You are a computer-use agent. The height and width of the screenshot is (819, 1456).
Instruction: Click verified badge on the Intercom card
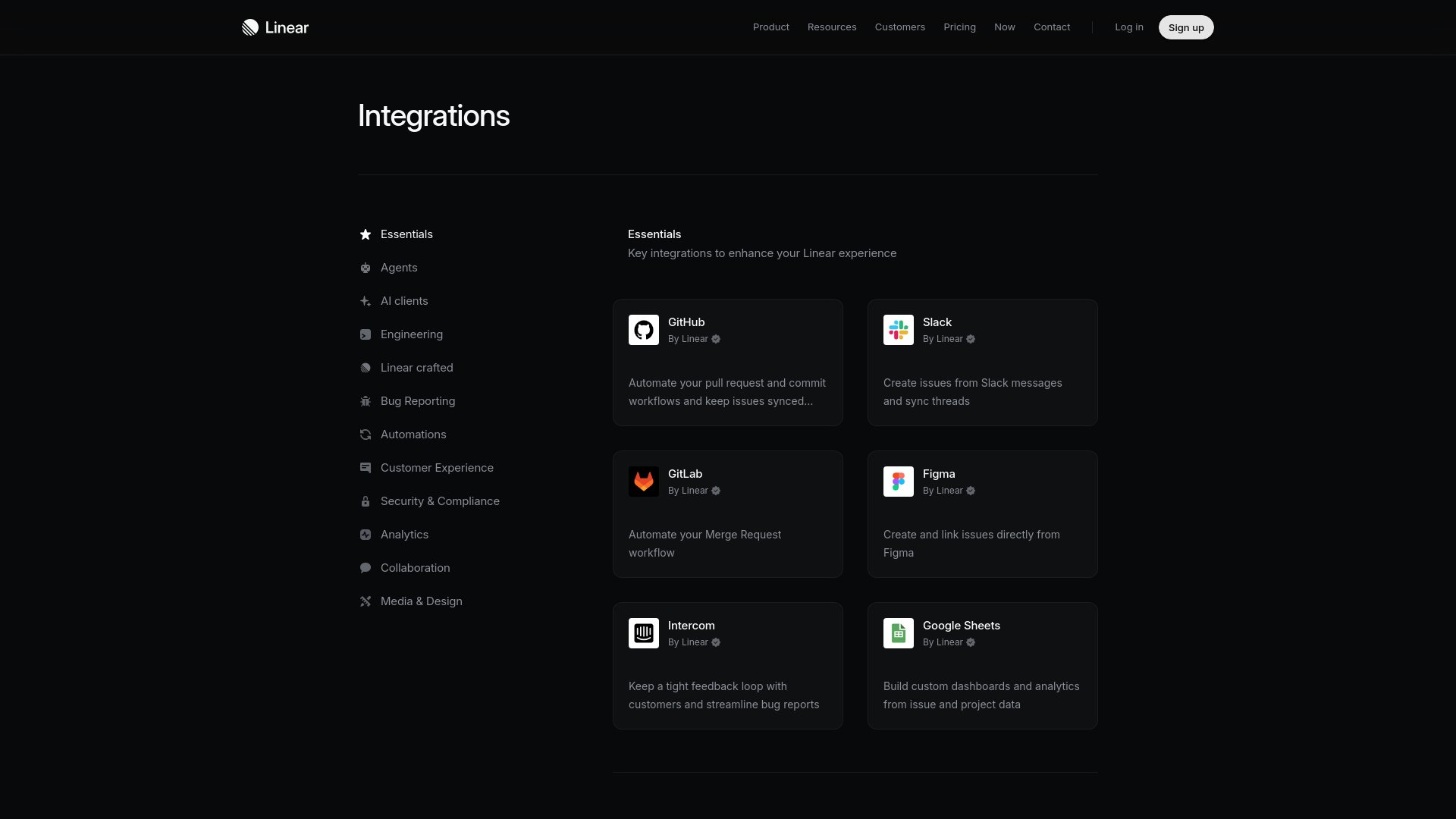coord(716,642)
